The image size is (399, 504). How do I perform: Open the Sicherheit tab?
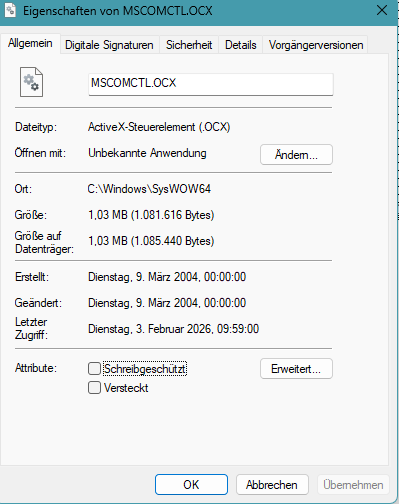pyautogui.click(x=189, y=45)
